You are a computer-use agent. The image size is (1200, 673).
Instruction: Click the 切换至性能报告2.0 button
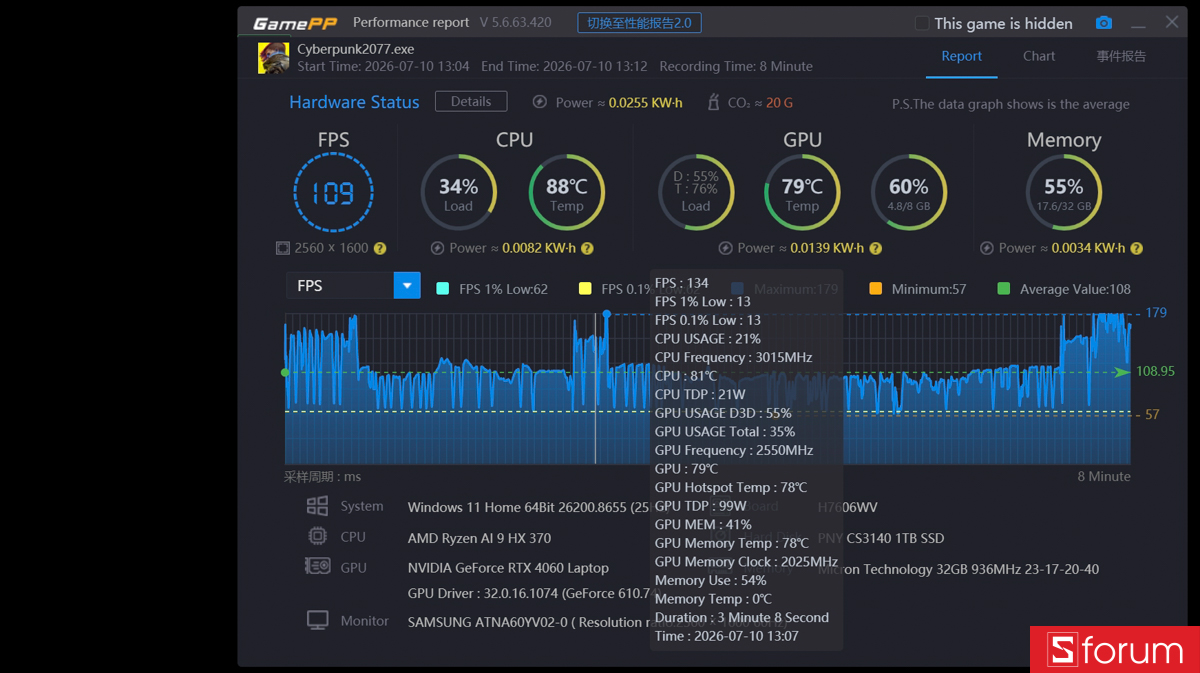coord(640,23)
